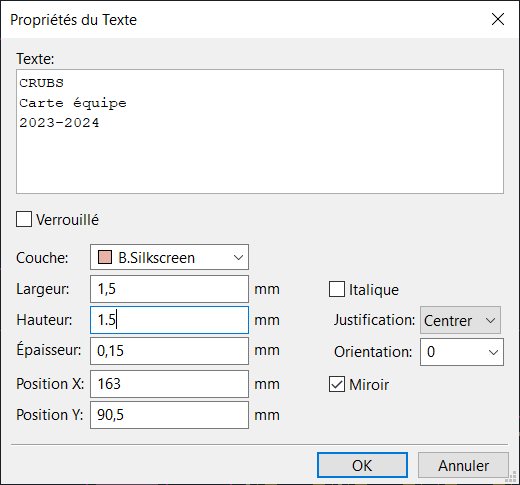Confirm with the OK button
Screen dimensions: 520x485
click(362, 465)
